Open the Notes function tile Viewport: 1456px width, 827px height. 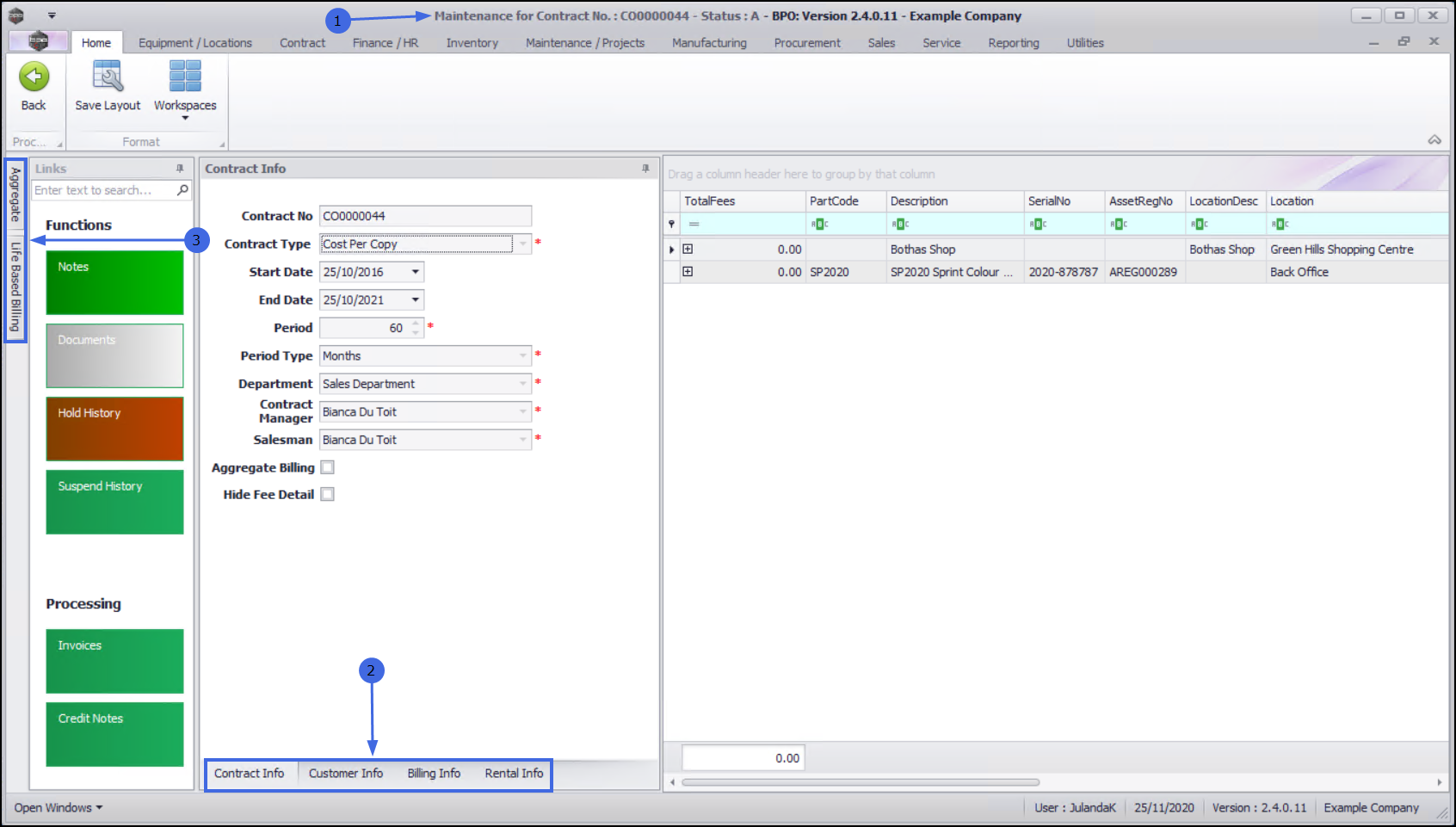pyautogui.click(x=114, y=282)
